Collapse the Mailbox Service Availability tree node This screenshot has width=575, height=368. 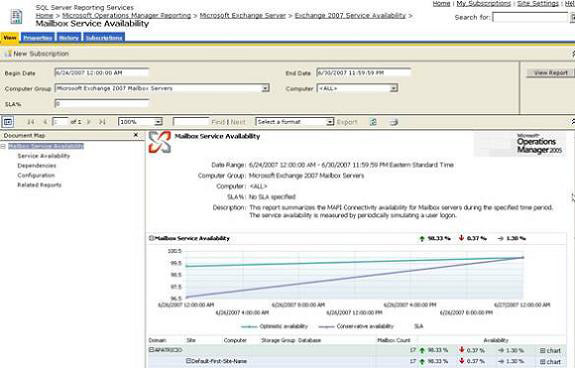[x=3, y=146]
